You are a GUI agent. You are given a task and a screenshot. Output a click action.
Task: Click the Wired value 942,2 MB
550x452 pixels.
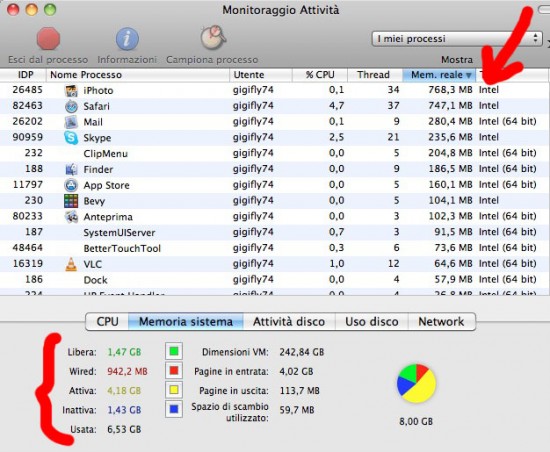pyautogui.click(x=127, y=371)
